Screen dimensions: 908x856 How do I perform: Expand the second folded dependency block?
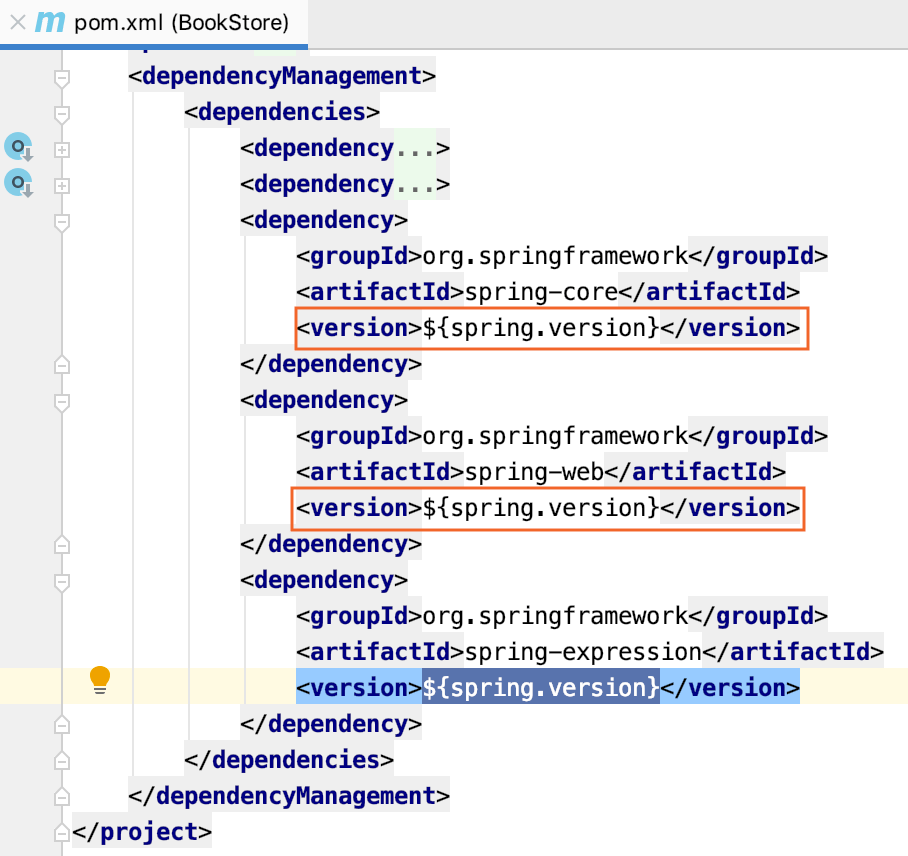[62, 186]
